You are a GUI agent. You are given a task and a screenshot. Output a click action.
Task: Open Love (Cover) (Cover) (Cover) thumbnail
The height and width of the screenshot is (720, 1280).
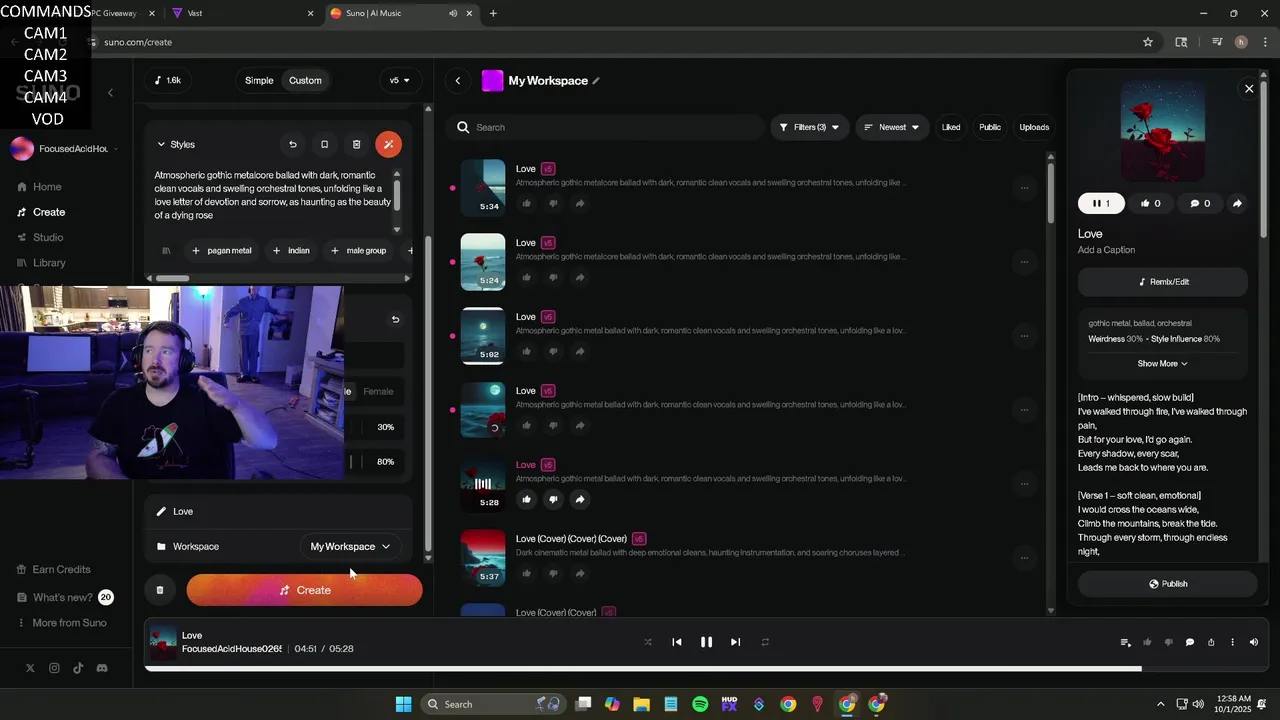[x=483, y=558]
